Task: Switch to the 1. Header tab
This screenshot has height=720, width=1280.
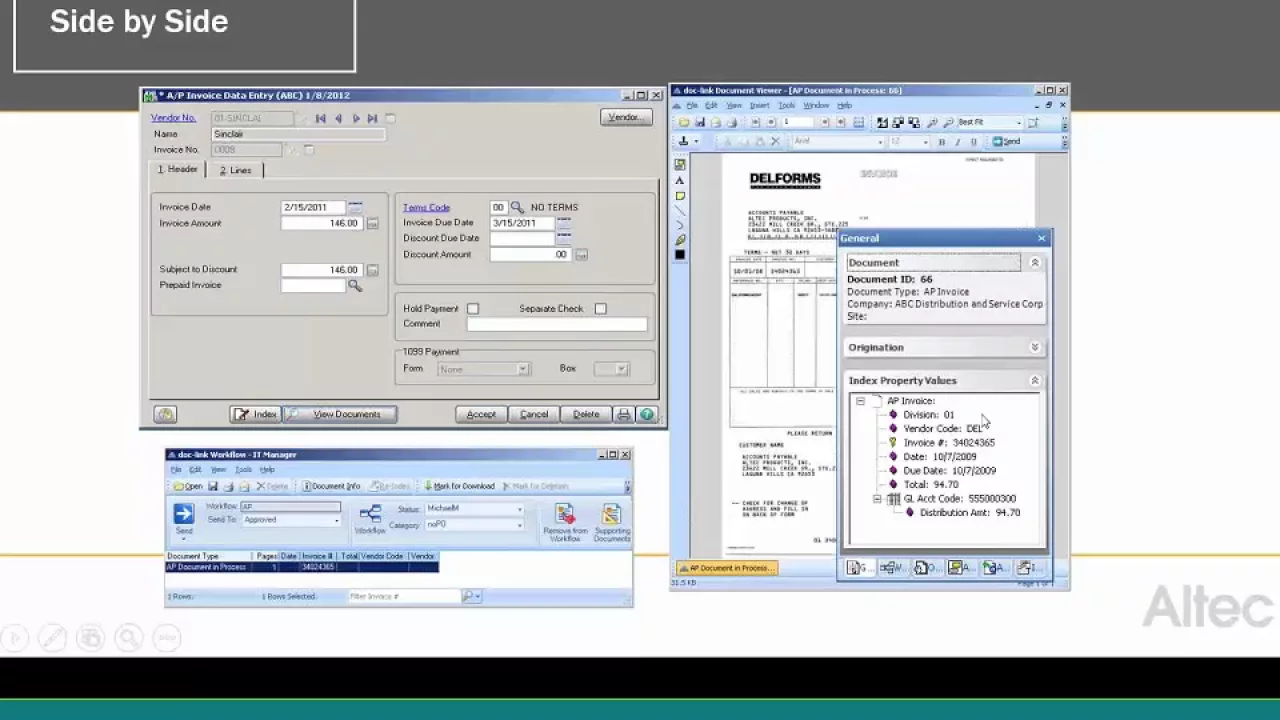Action: click(x=178, y=169)
